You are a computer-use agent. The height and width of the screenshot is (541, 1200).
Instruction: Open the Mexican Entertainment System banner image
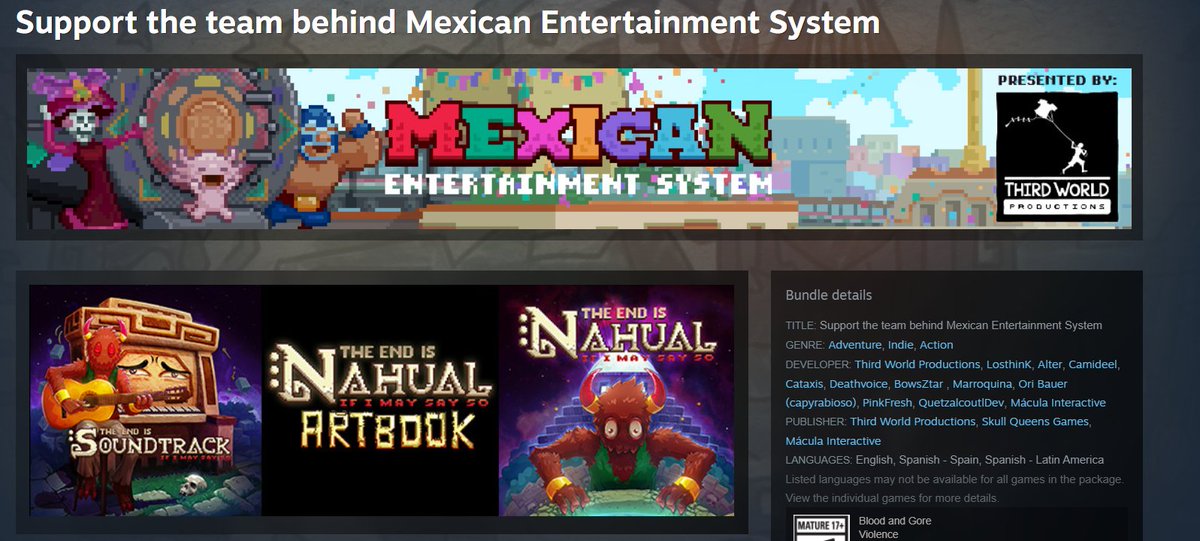(579, 148)
